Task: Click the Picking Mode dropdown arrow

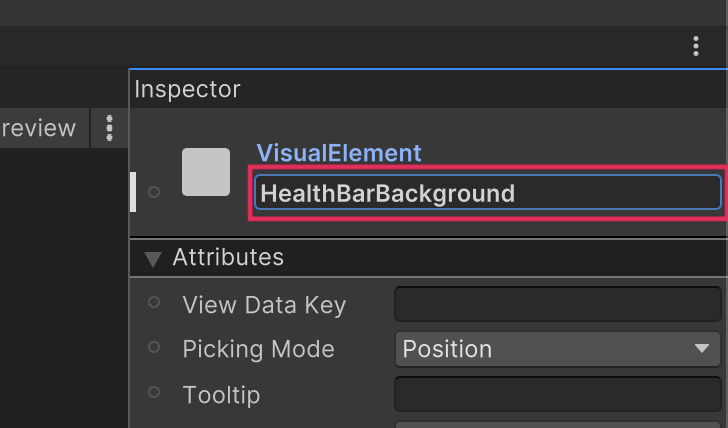Action: (701, 349)
